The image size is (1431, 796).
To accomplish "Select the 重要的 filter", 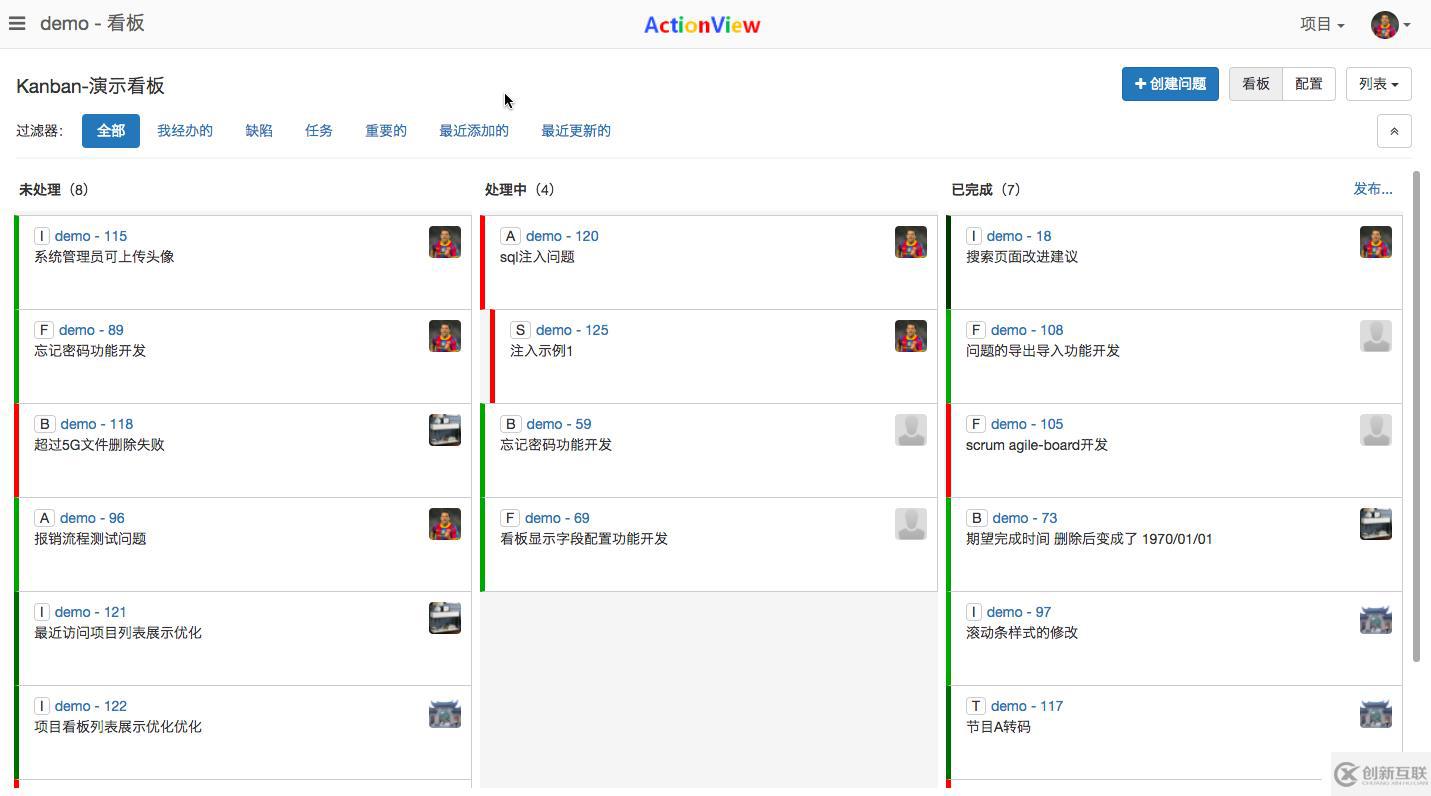I will (x=386, y=131).
